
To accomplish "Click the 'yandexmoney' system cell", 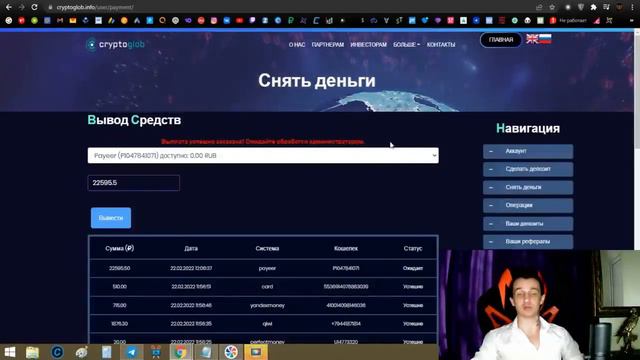I will (x=267, y=305).
